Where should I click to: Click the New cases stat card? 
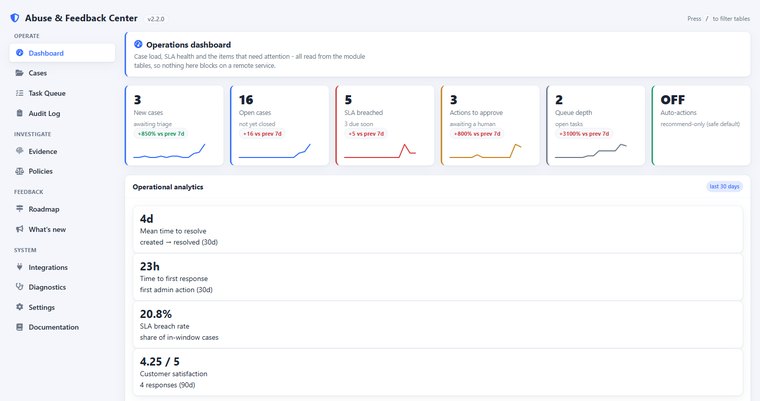(174, 126)
